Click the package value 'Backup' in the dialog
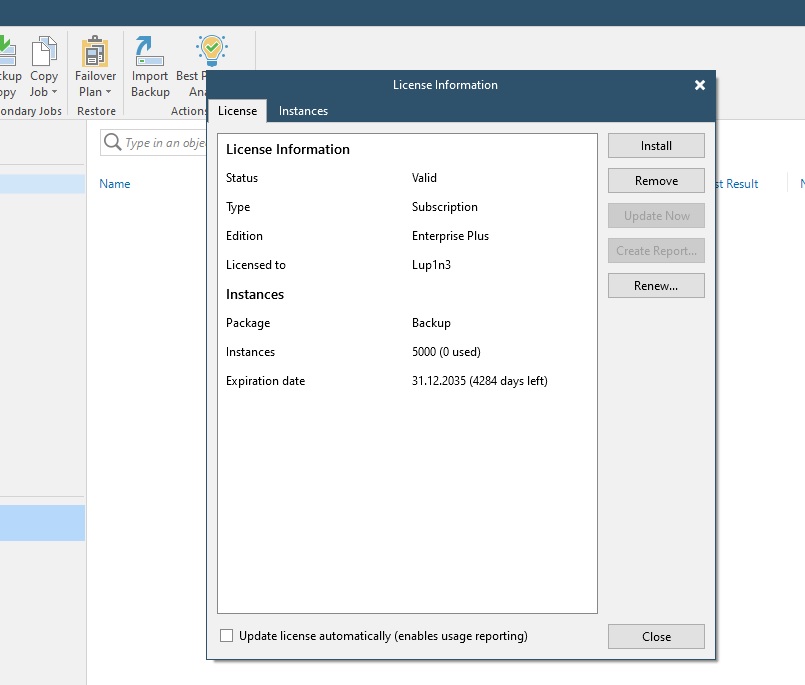Image resolution: width=805 pixels, height=685 pixels. click(x=431, y=323)
